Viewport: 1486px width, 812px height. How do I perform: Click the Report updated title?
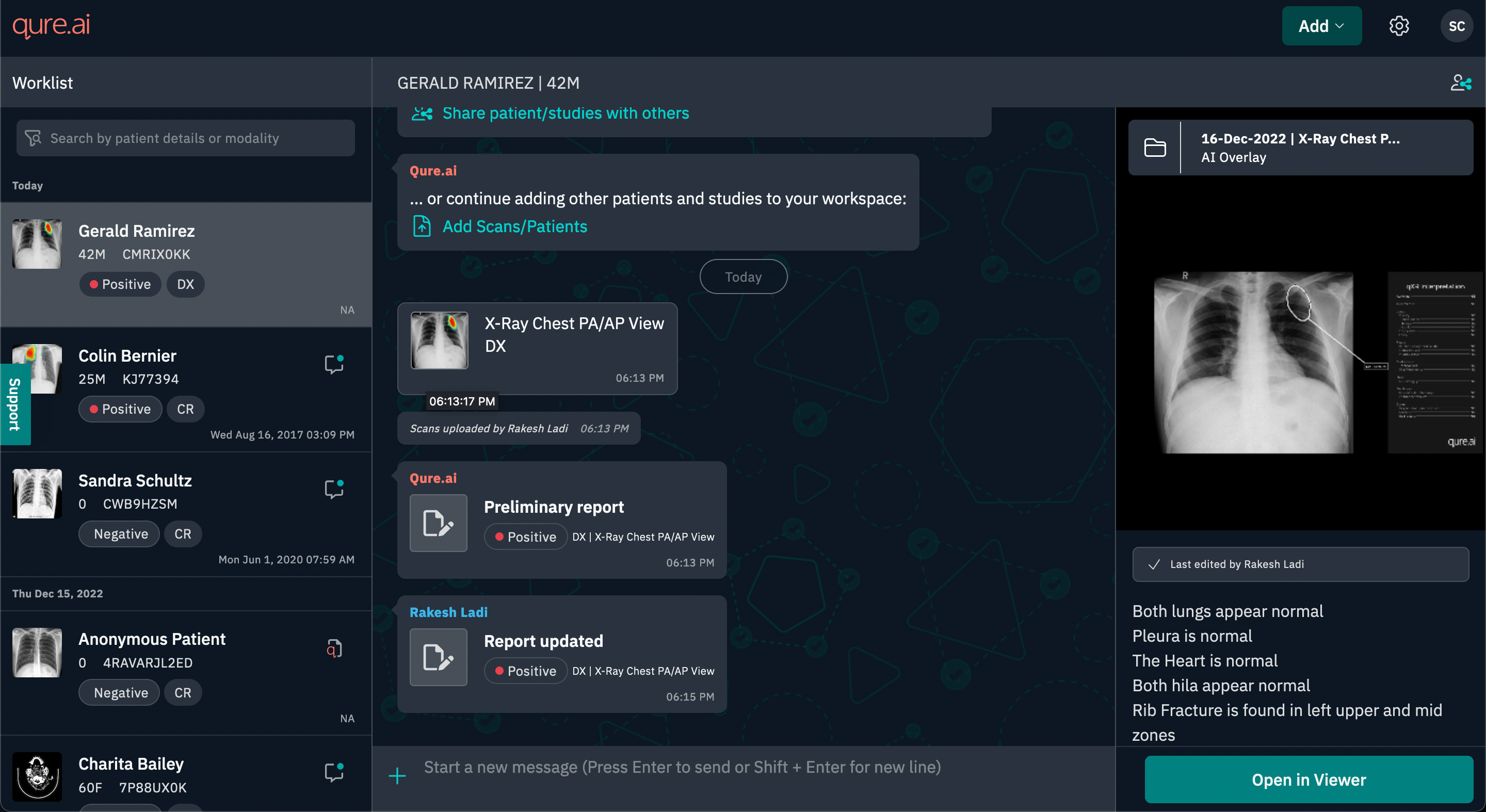(x=543, y=641)
